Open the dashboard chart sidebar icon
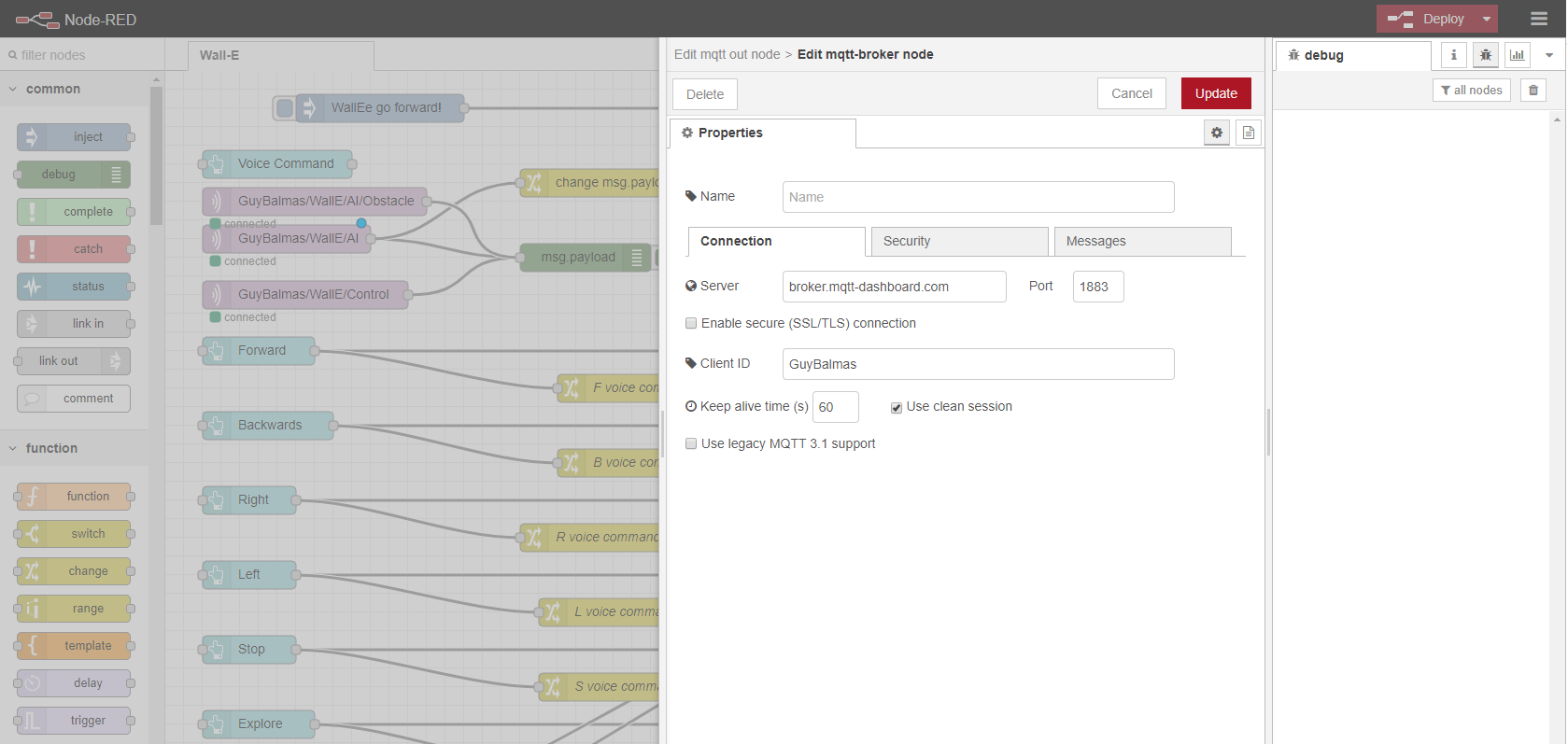 click(1518, 55)
